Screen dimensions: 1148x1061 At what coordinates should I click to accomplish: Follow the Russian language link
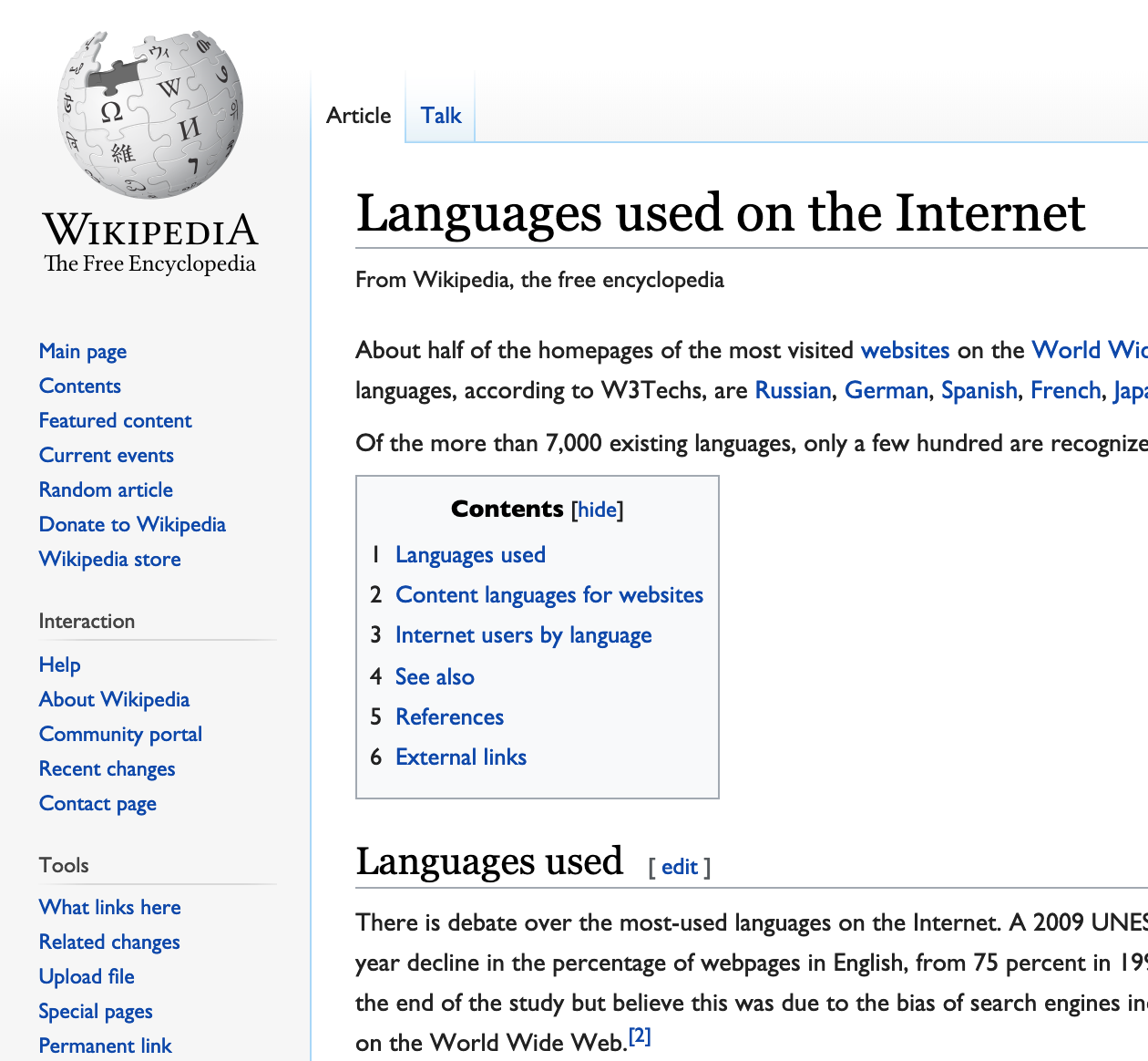pyautogui.click(x=793, y=391)
